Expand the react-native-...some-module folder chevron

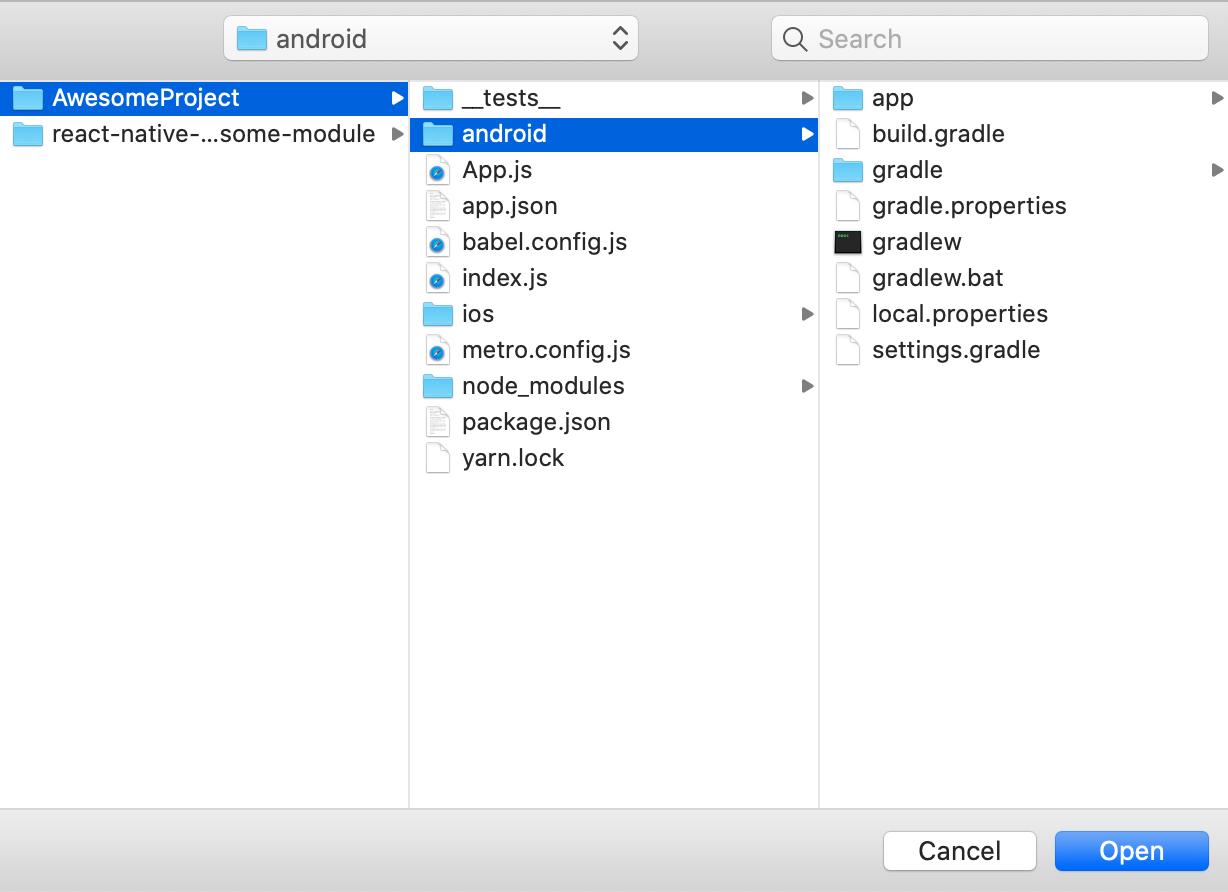point(398,133)
